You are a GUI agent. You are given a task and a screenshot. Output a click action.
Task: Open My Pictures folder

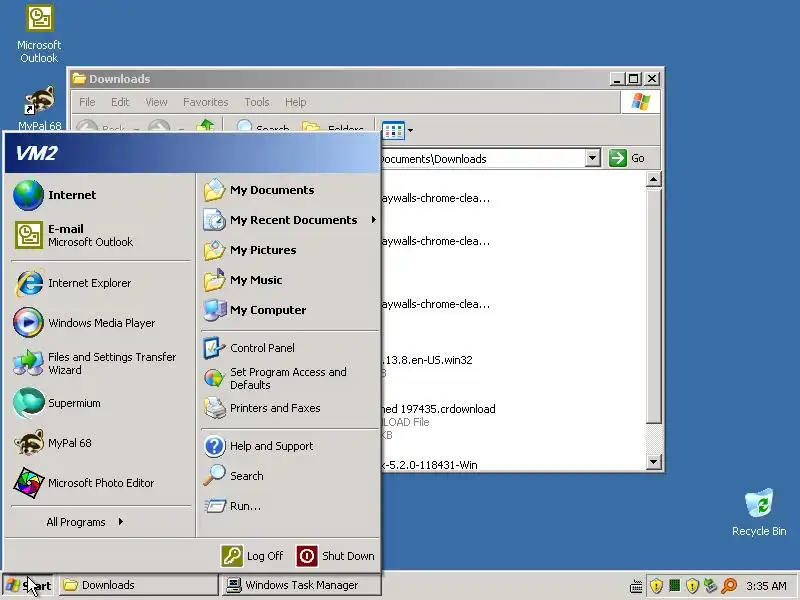tap(289, 250)
